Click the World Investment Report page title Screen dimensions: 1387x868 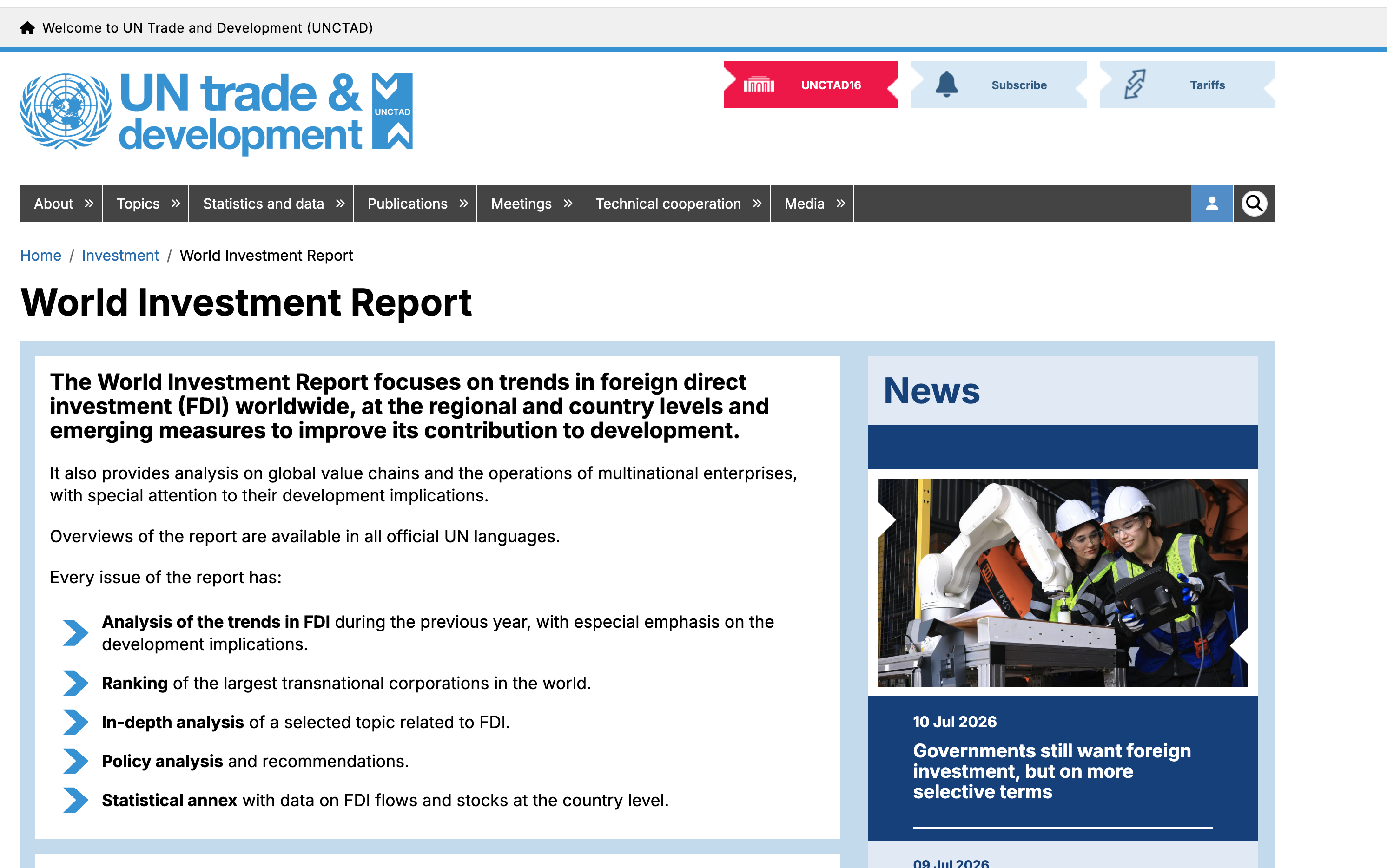[246, 302]
